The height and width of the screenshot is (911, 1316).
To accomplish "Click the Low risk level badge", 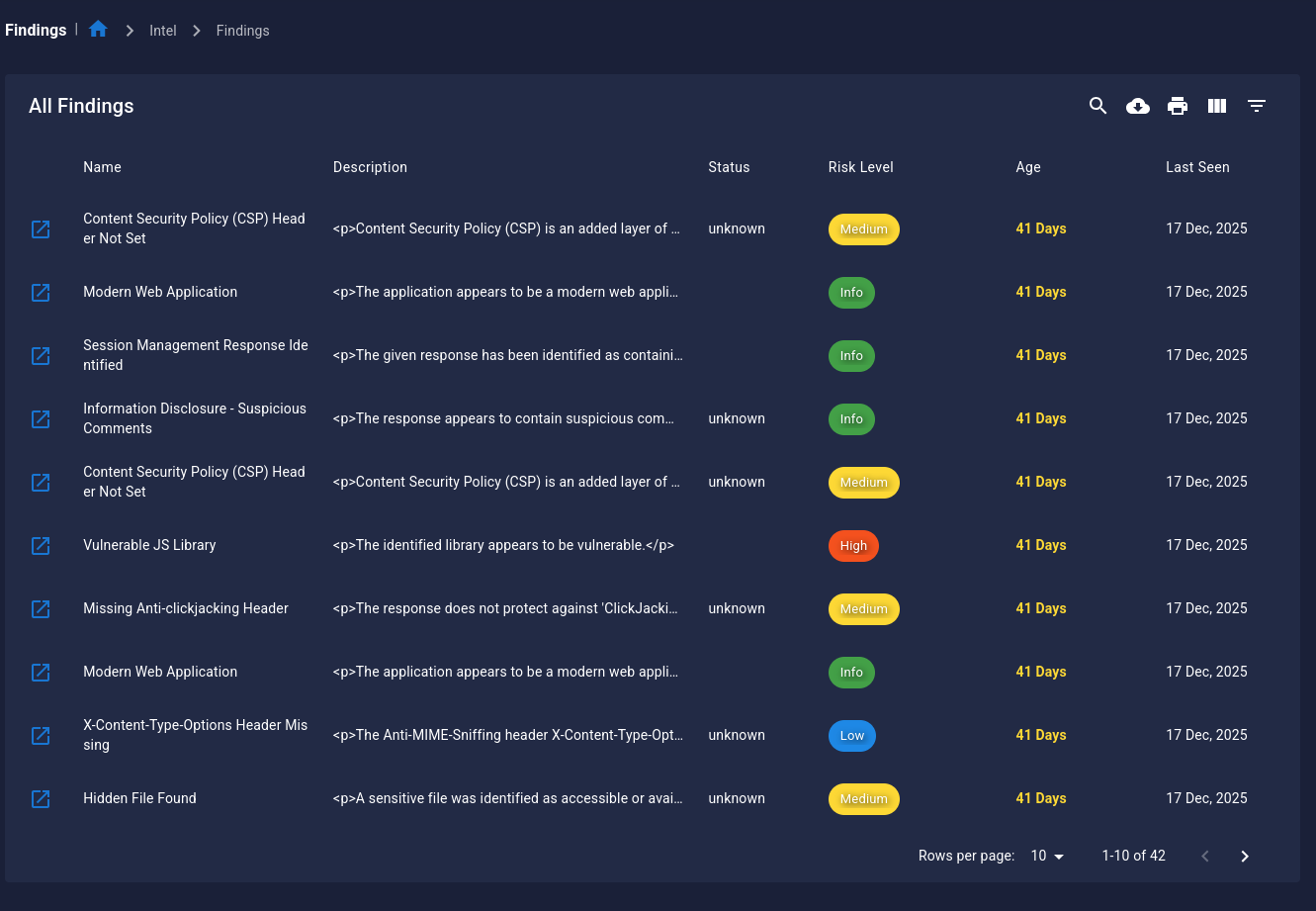I will [852, 735].
